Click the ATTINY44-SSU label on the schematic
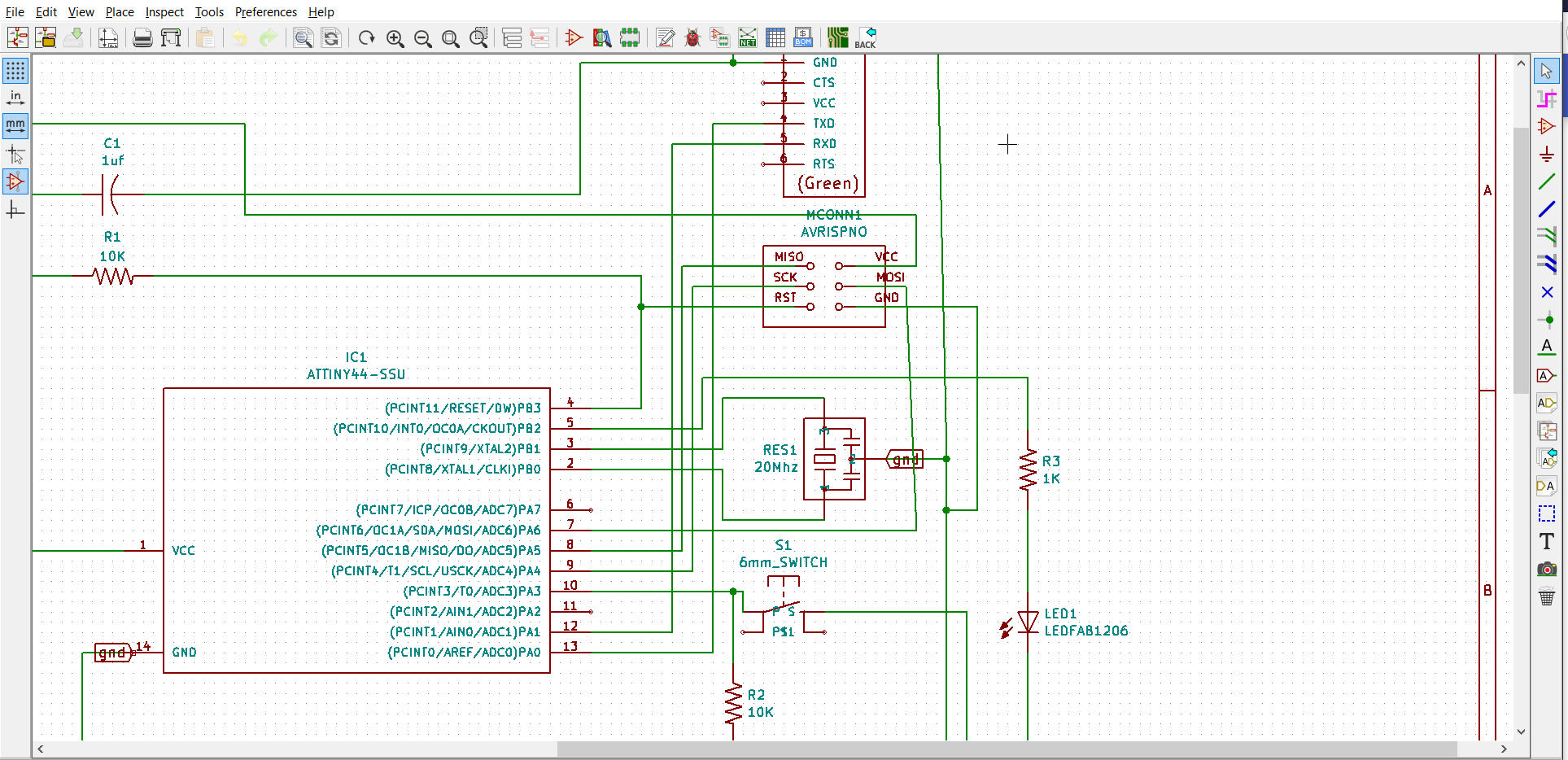The width and height of the screenshot is (1568, 760). coord(356,374)
